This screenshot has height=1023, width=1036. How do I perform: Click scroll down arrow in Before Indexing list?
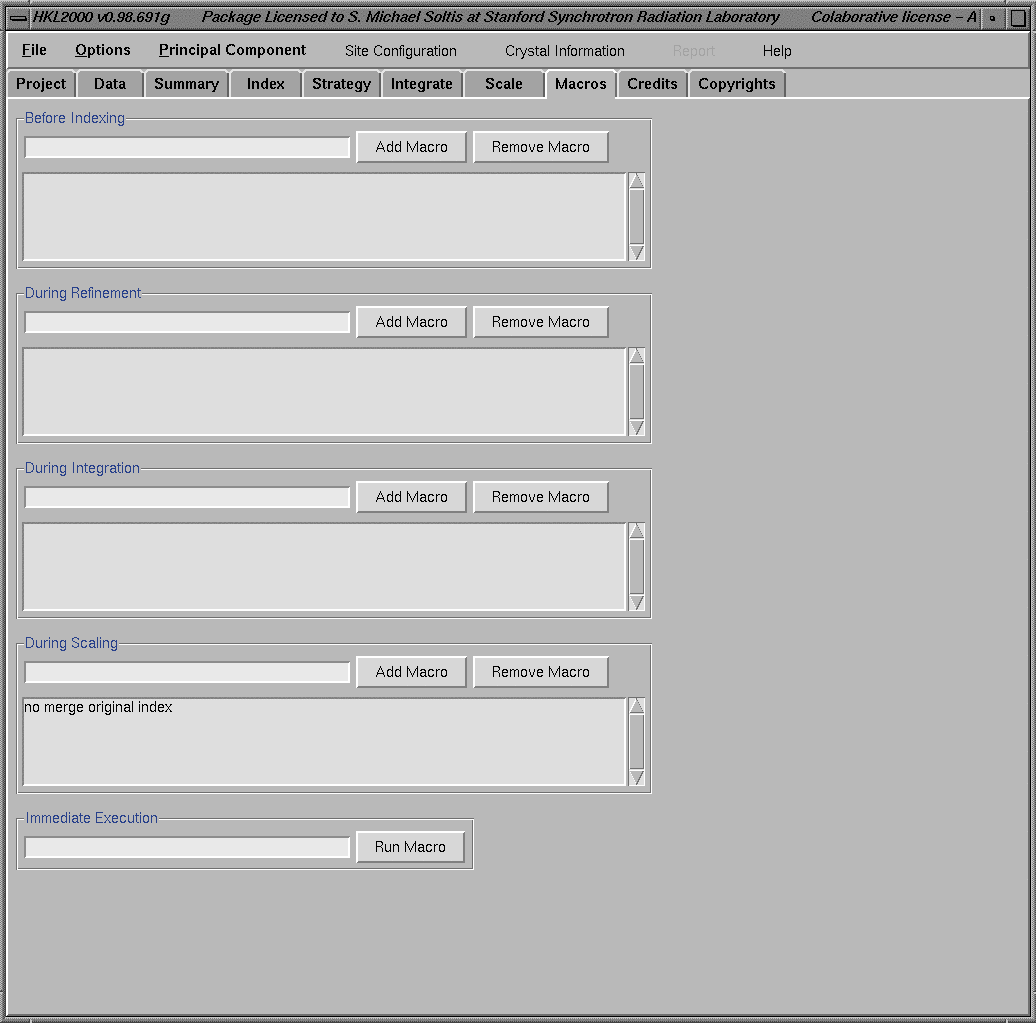636,252
